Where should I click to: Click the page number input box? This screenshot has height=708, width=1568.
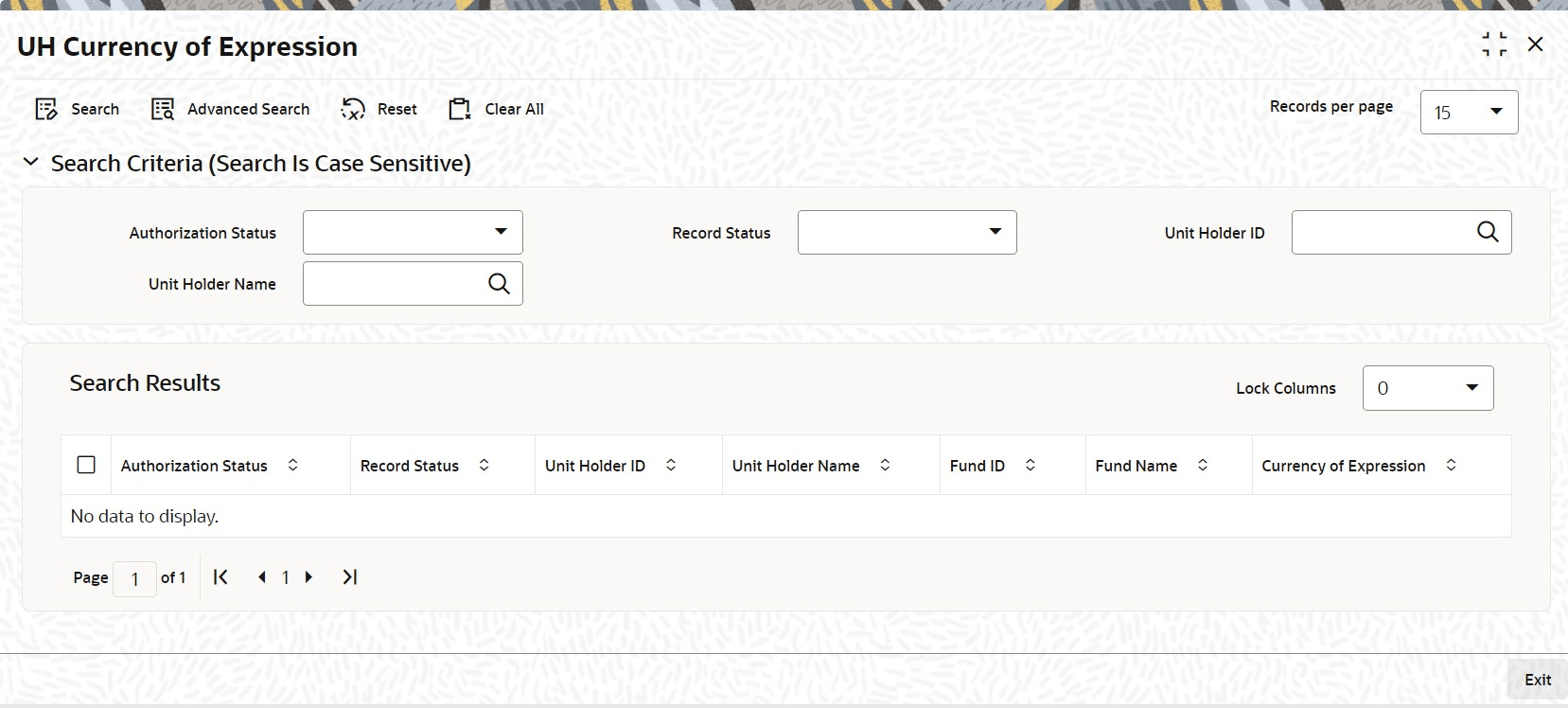134,578
